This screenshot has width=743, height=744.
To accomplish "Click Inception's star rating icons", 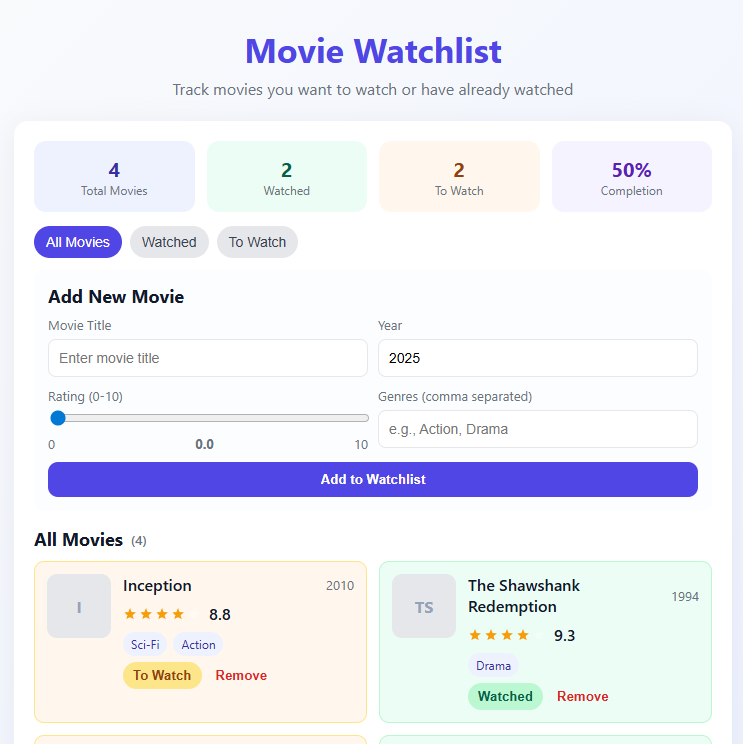I will click(154, 614).
